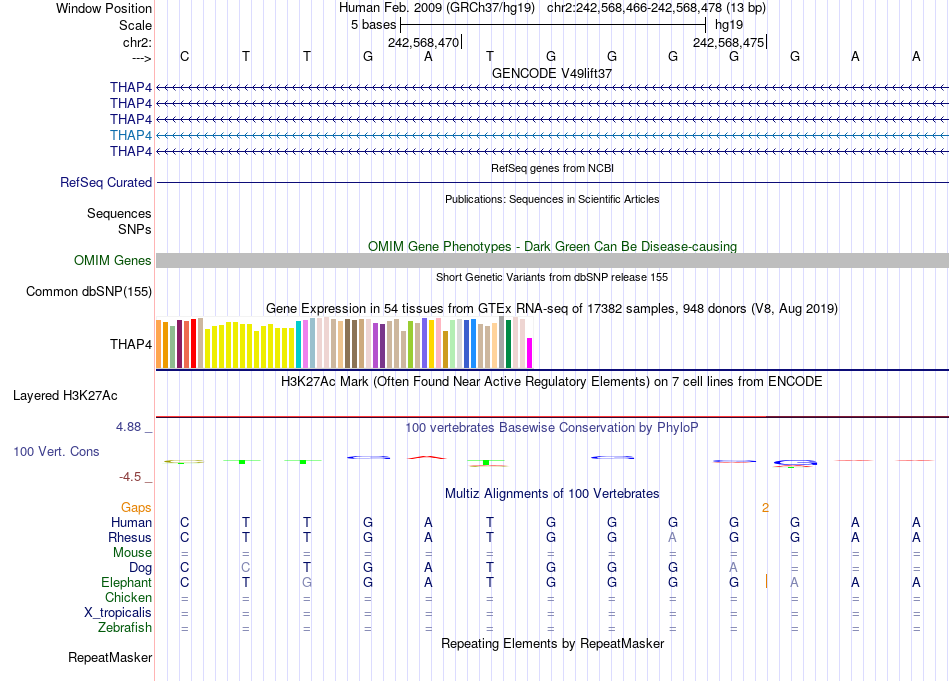Click the 4.88 PhyloP upper scale value

[x=128, y=427]
